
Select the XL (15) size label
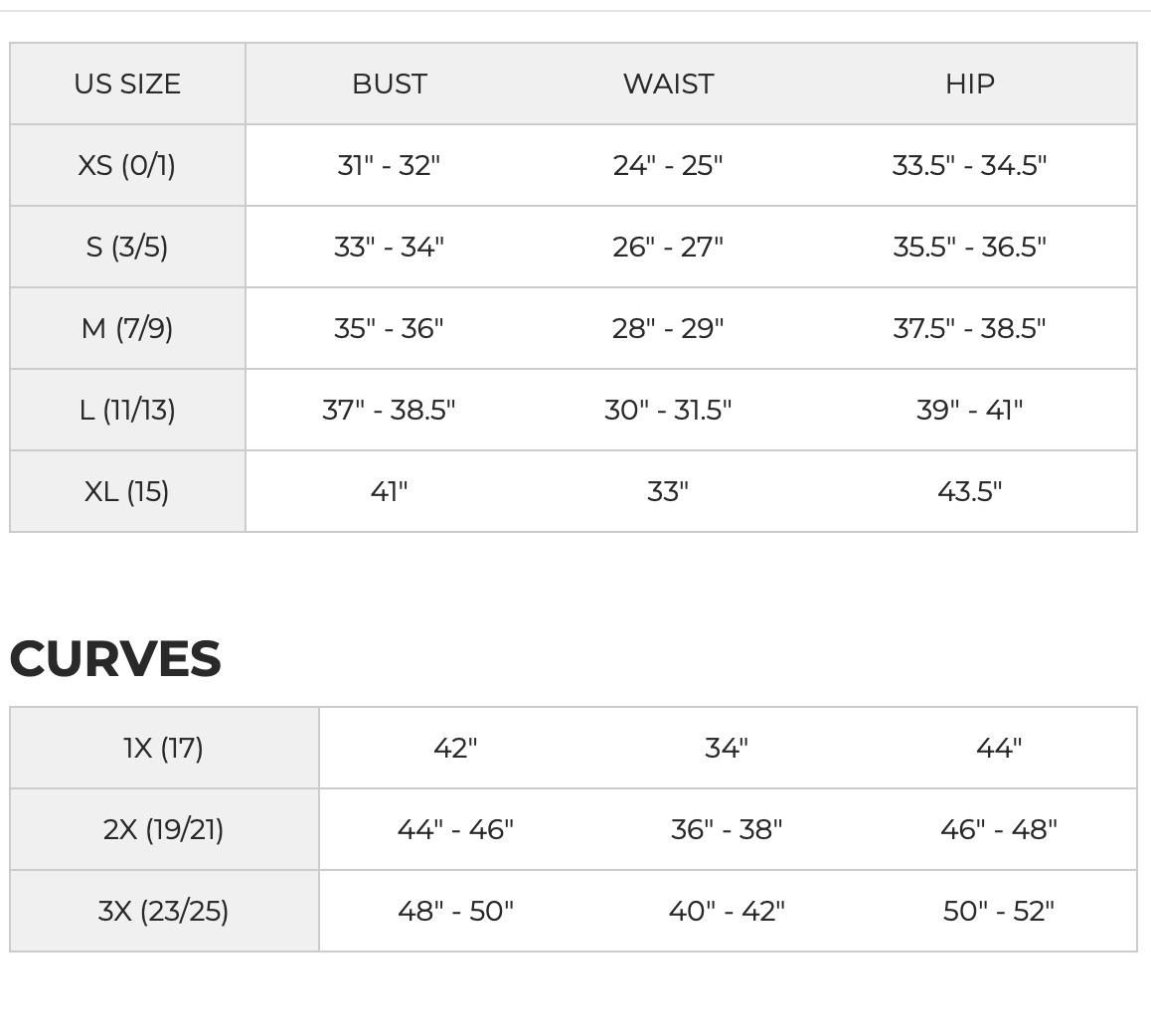127,491
